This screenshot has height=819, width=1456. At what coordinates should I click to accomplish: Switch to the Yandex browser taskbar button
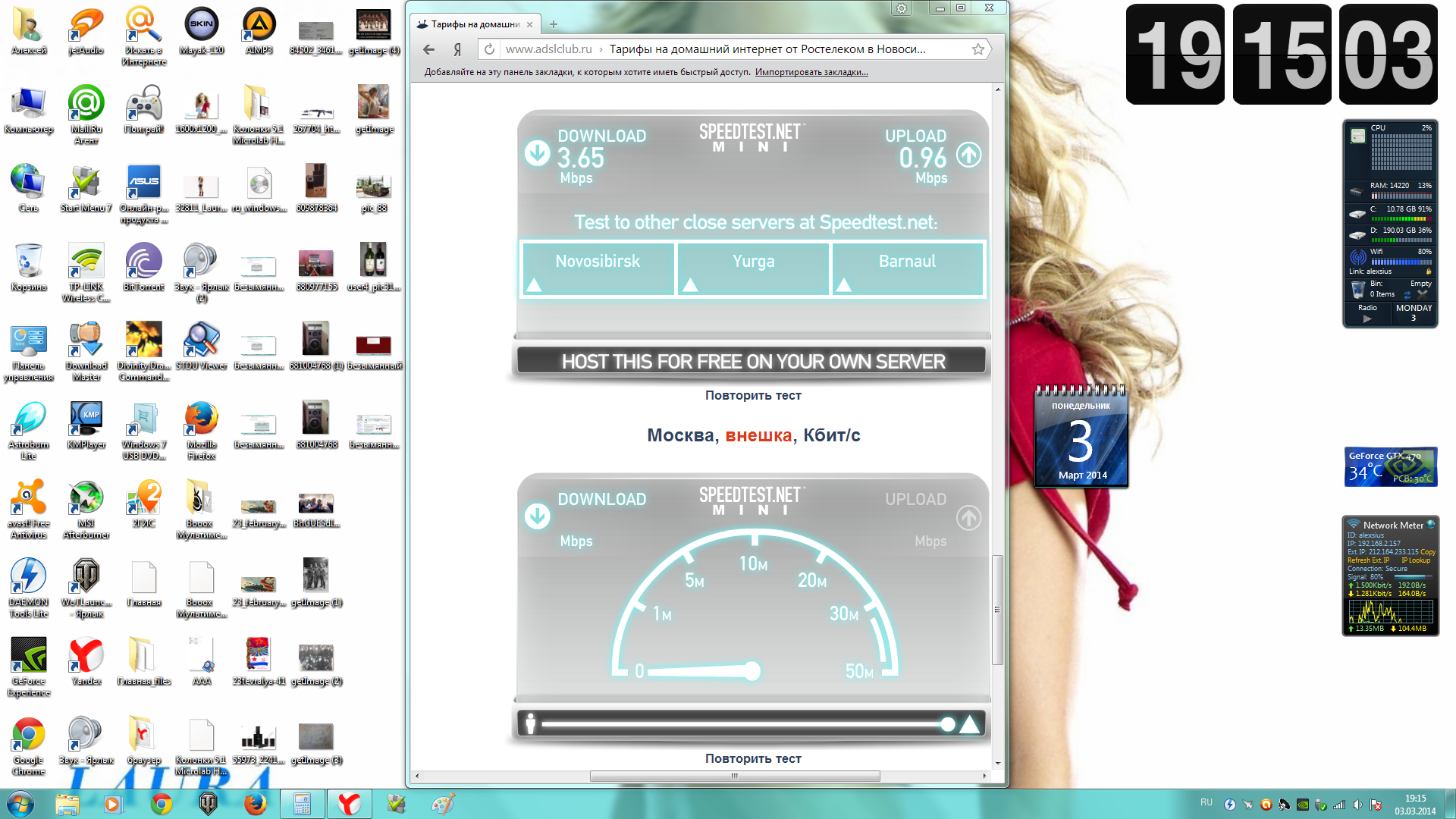349,804
